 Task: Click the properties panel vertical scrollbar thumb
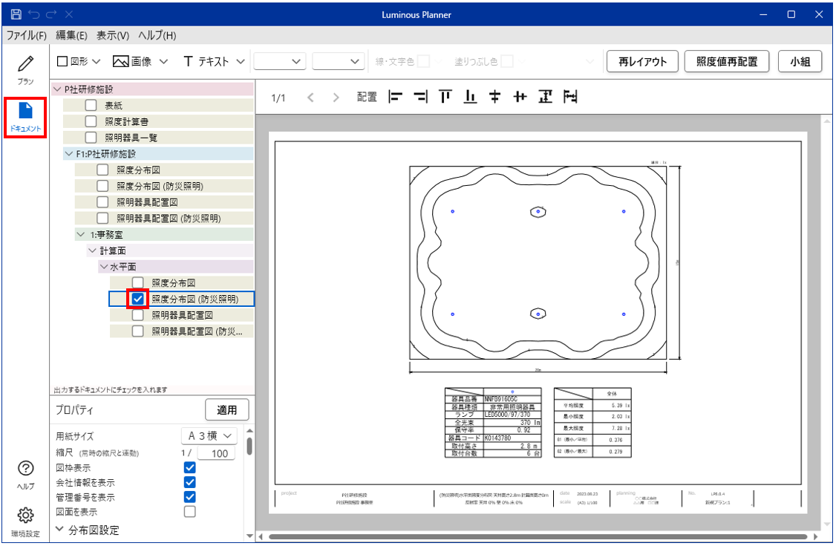[250, 446]
